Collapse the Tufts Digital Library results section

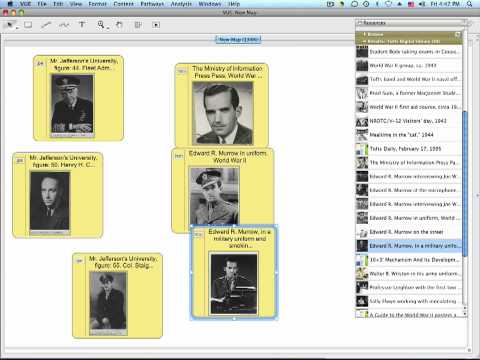[x=364, y=41]
